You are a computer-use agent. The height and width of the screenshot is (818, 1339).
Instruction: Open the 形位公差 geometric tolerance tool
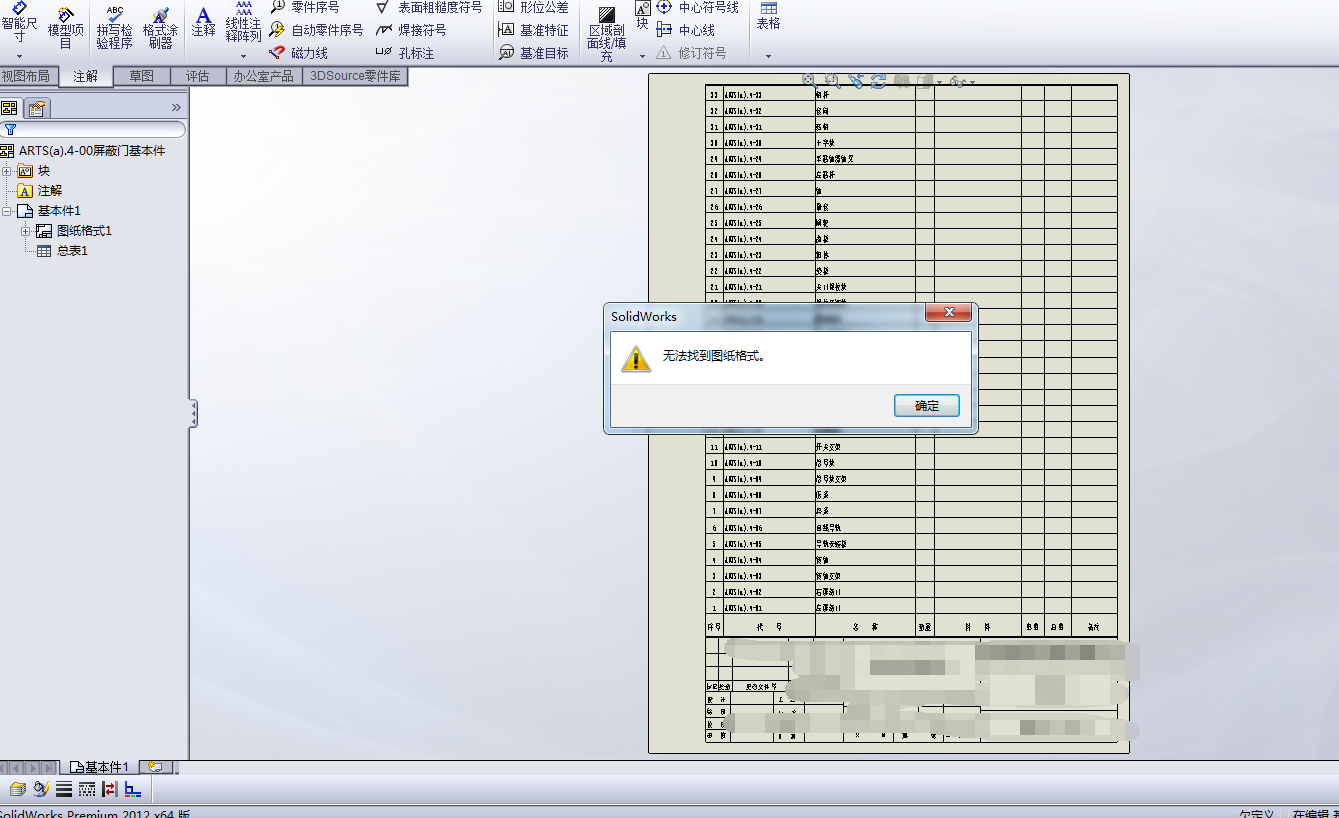(x=533, y=7)
